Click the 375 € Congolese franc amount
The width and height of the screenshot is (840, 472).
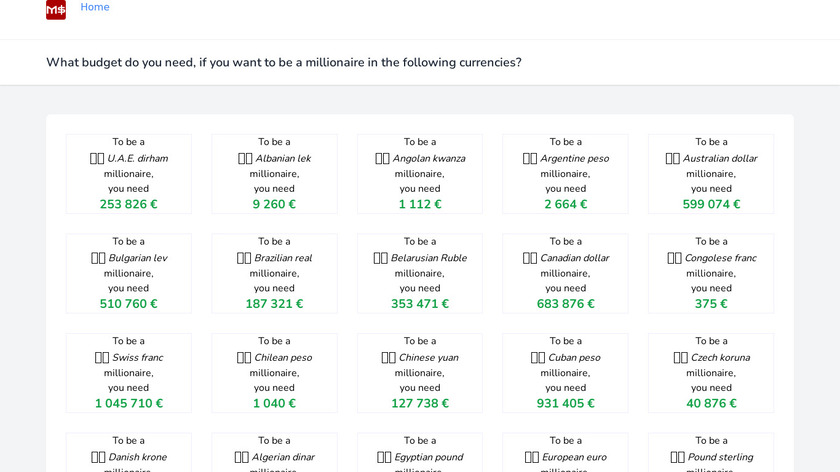point(711,304)
